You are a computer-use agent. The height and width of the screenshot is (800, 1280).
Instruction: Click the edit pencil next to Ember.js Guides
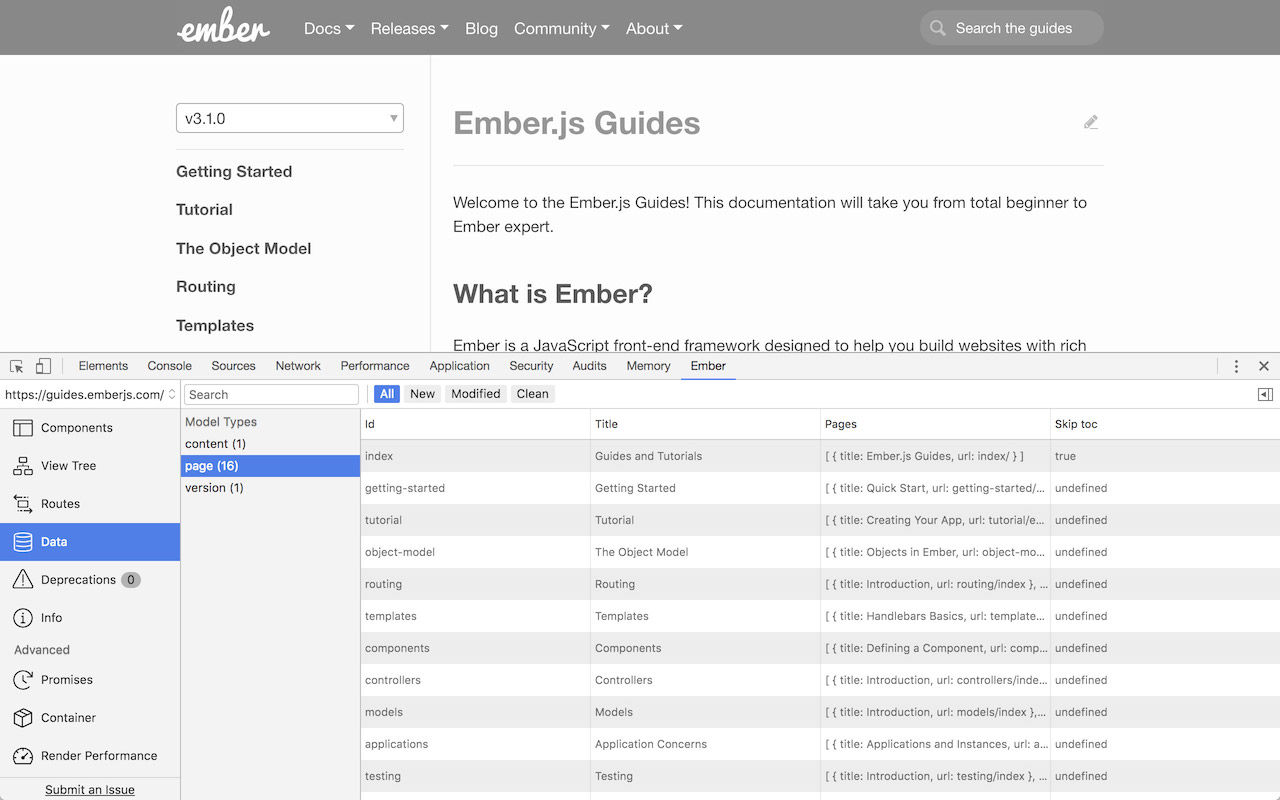click(1091, 121)
